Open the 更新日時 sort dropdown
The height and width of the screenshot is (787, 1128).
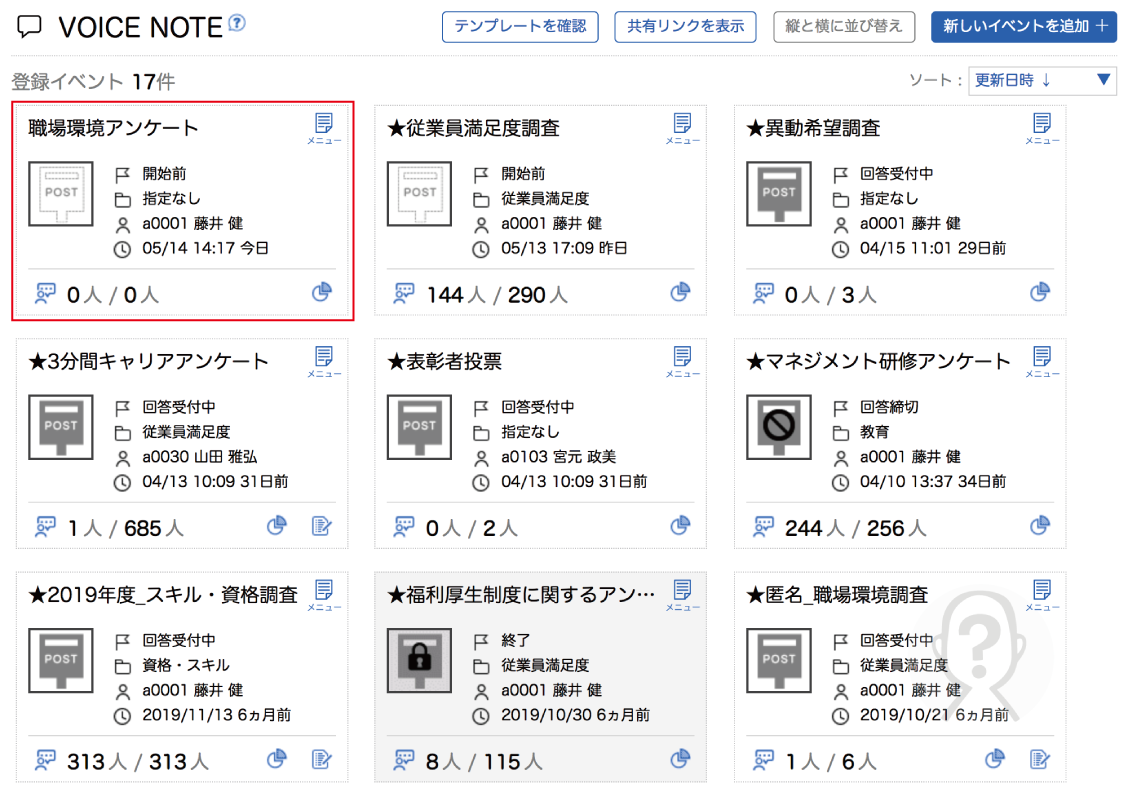1042,81
